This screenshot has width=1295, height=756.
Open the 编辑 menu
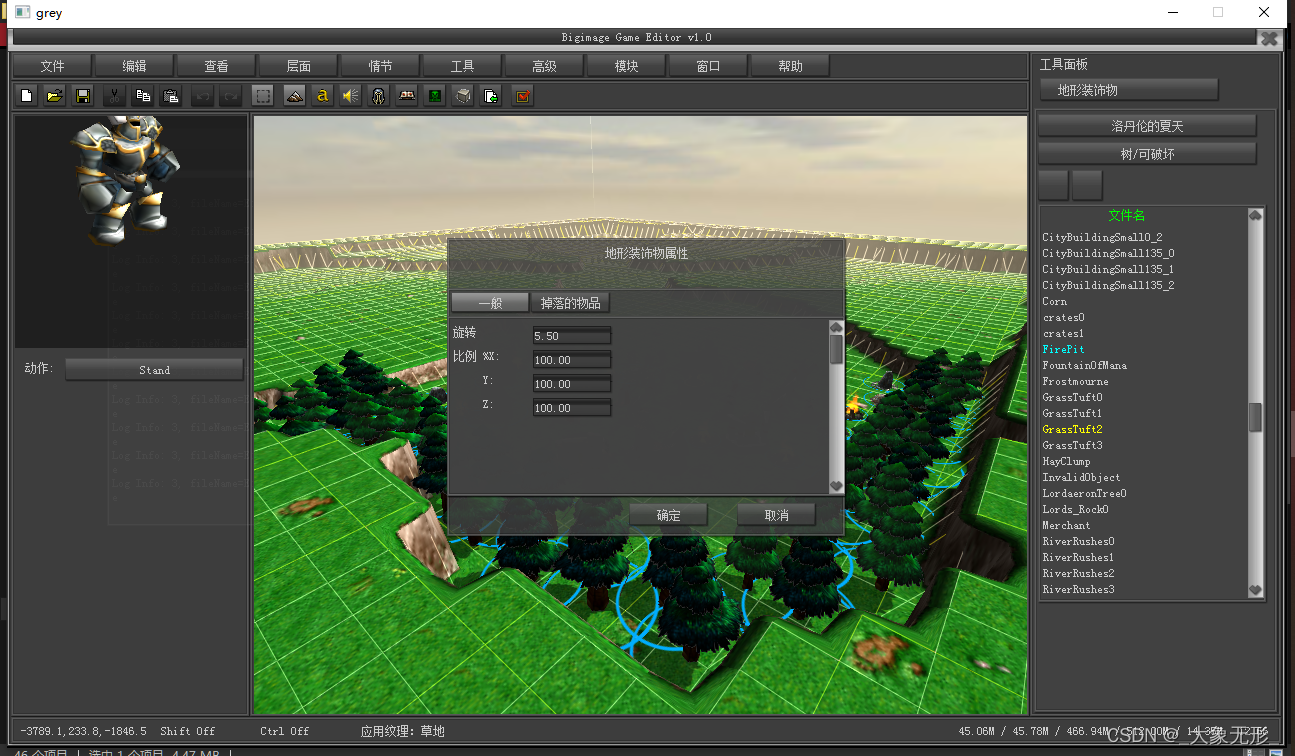(134, 66)
